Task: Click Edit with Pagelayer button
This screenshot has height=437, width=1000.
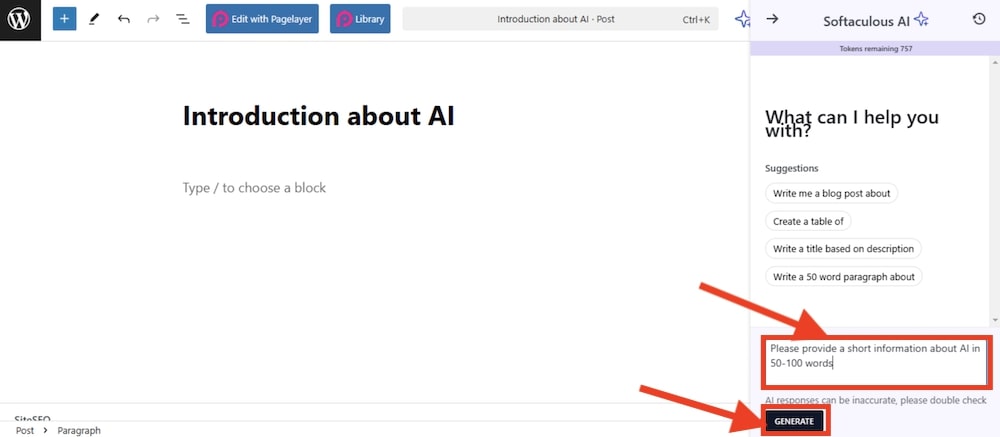Action: [262, 19]
